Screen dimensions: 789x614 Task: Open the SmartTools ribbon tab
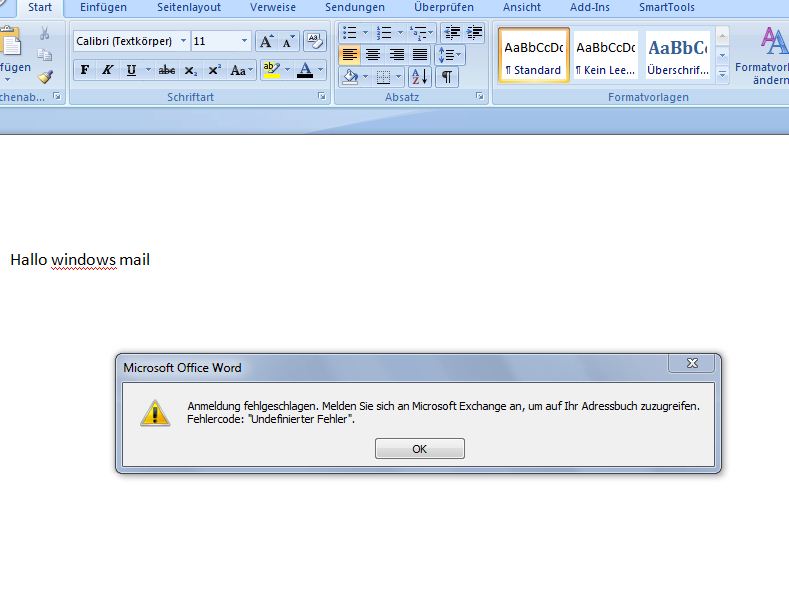point(667,7)
